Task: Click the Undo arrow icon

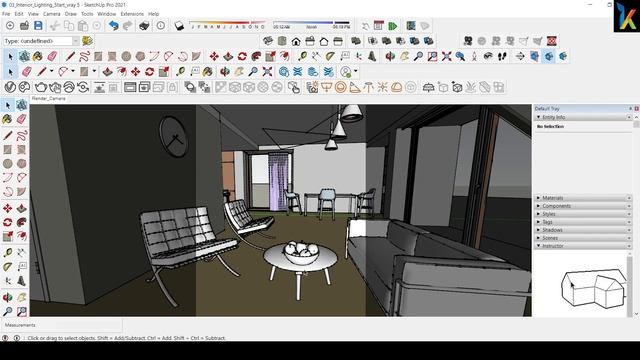Action: tap(113, 26)
